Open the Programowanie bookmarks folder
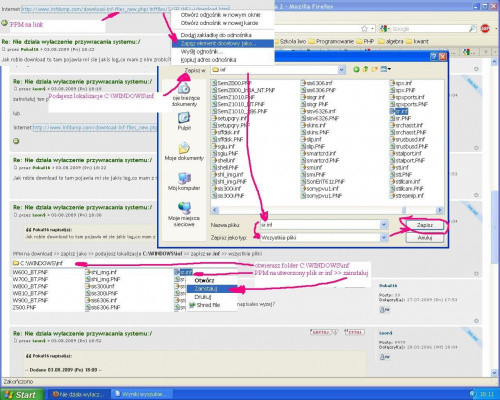The width and height of the screenshot is (500, 400). [331, 41]
